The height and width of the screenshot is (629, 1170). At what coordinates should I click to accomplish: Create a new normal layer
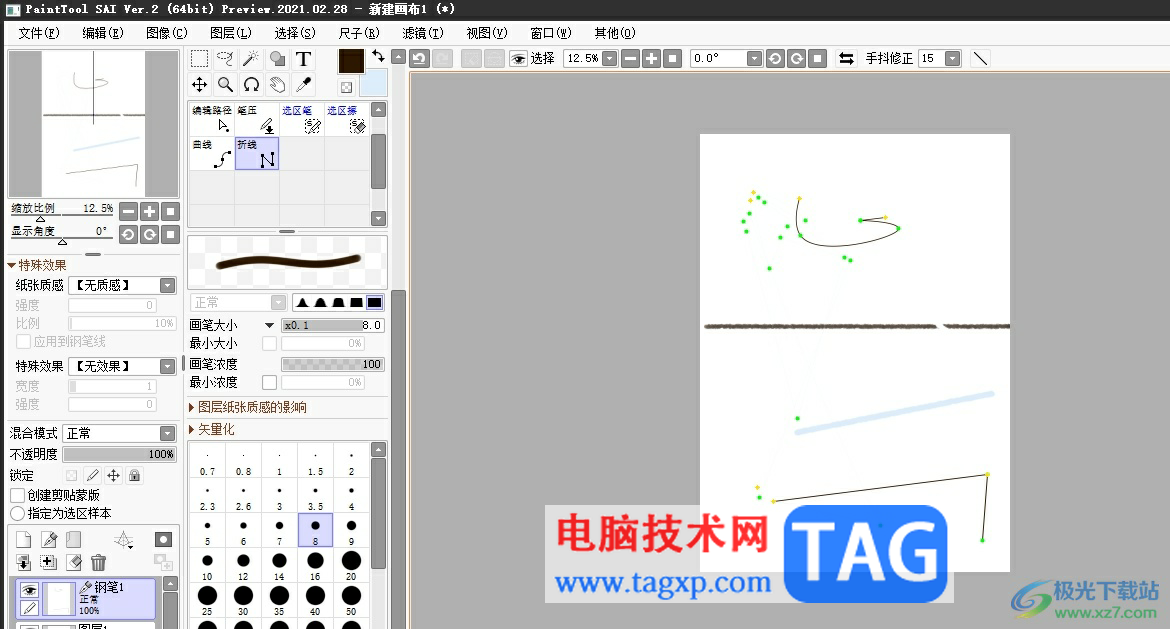(24, 539)
